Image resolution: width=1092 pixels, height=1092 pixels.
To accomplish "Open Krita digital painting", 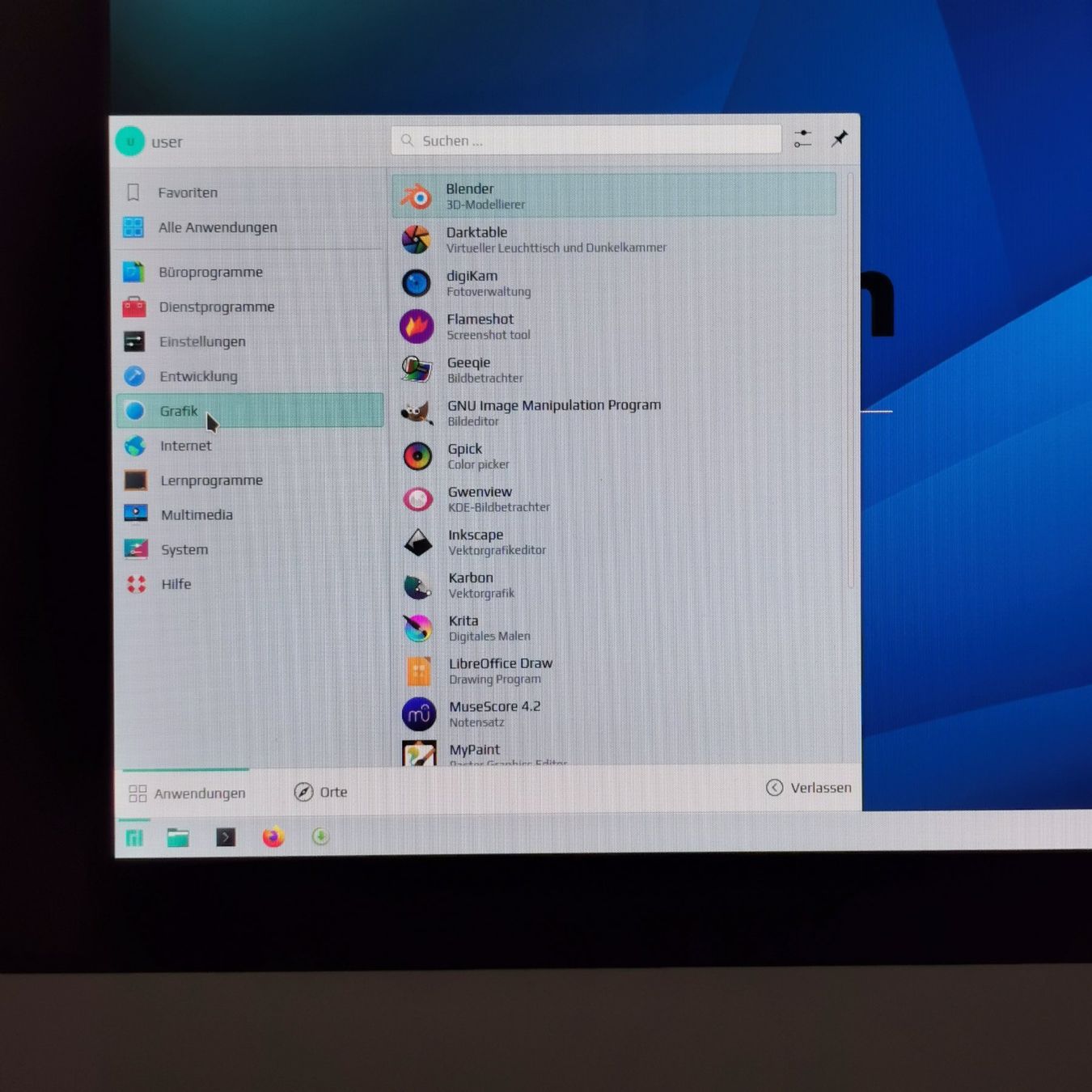I will pos(614,628).
